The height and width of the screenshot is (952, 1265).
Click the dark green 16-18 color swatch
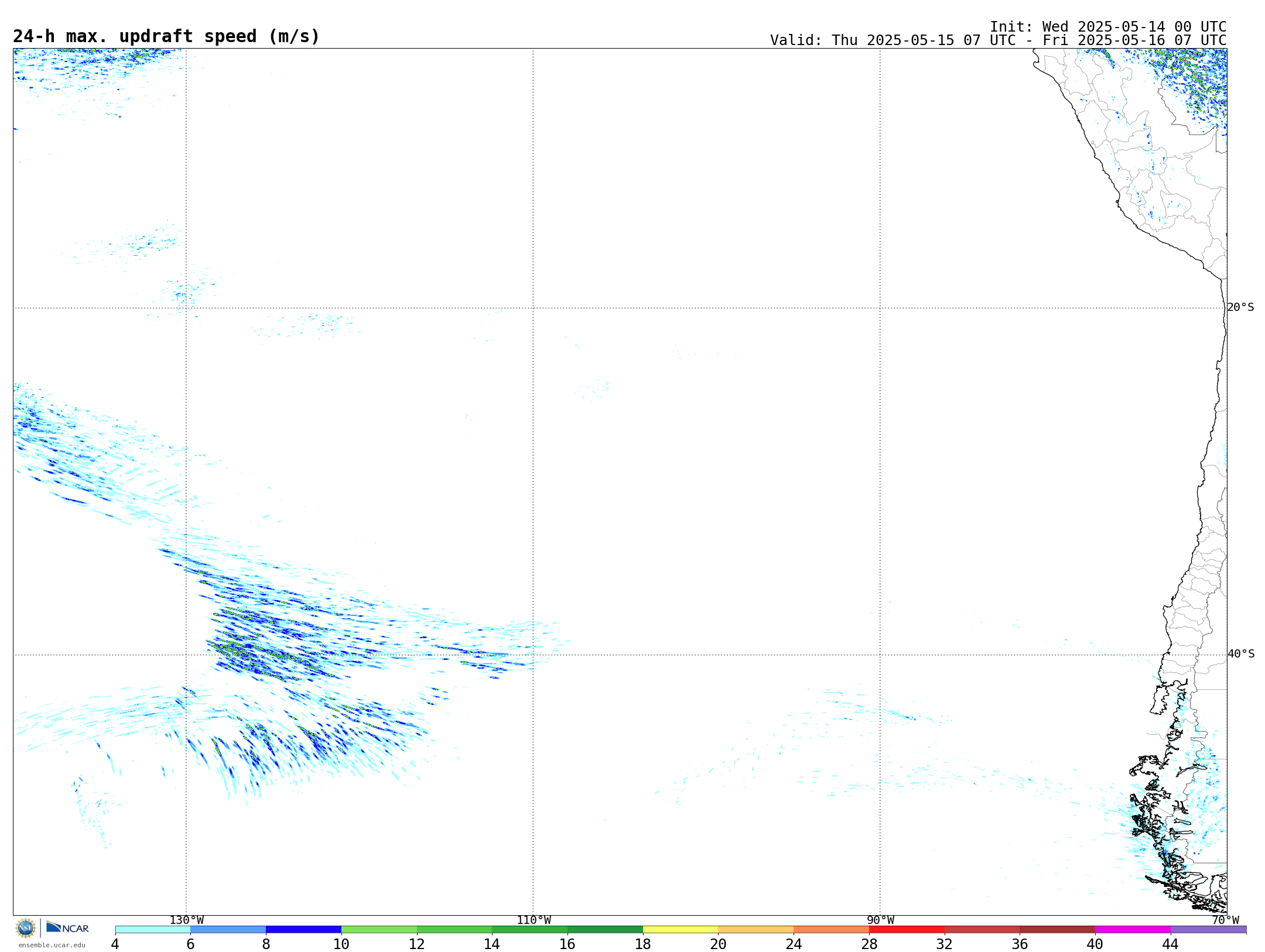(606, 930)
